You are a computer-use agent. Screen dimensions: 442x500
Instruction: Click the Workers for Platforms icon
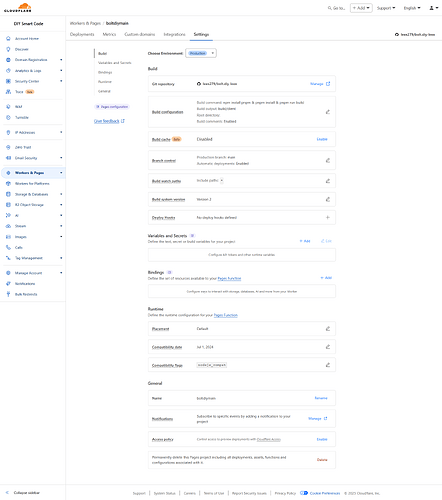coord(8,184)
